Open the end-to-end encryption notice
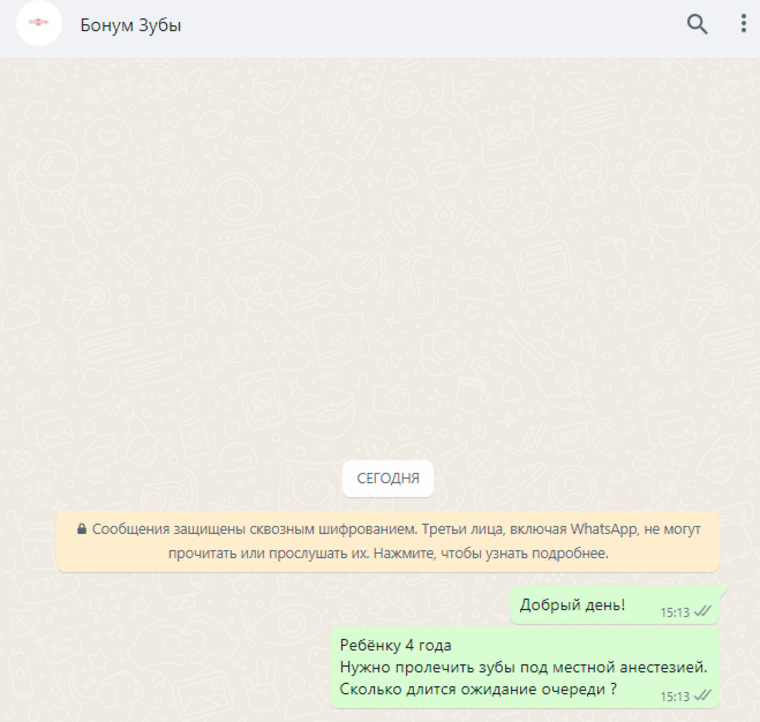Screen dimensions: 760x722 coord(388,541)
